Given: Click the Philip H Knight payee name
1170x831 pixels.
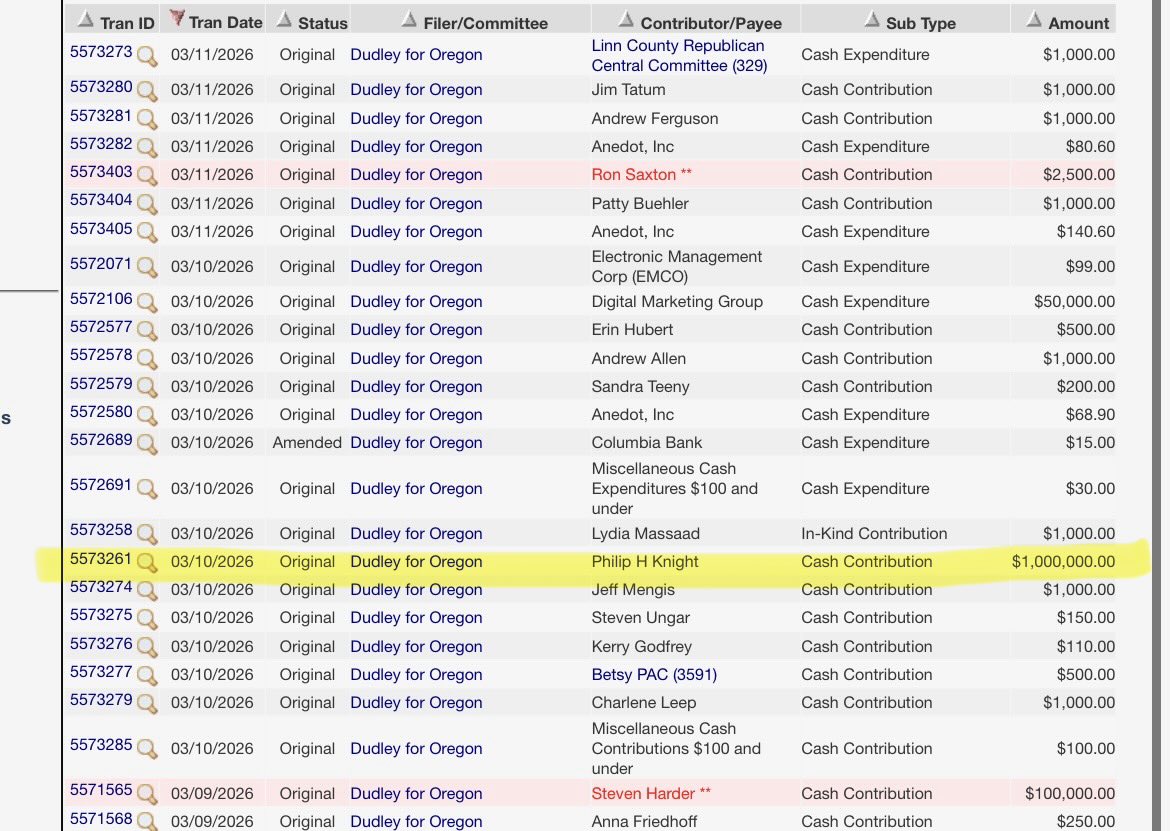Looking at the screenshot, I should pos(645,562).
